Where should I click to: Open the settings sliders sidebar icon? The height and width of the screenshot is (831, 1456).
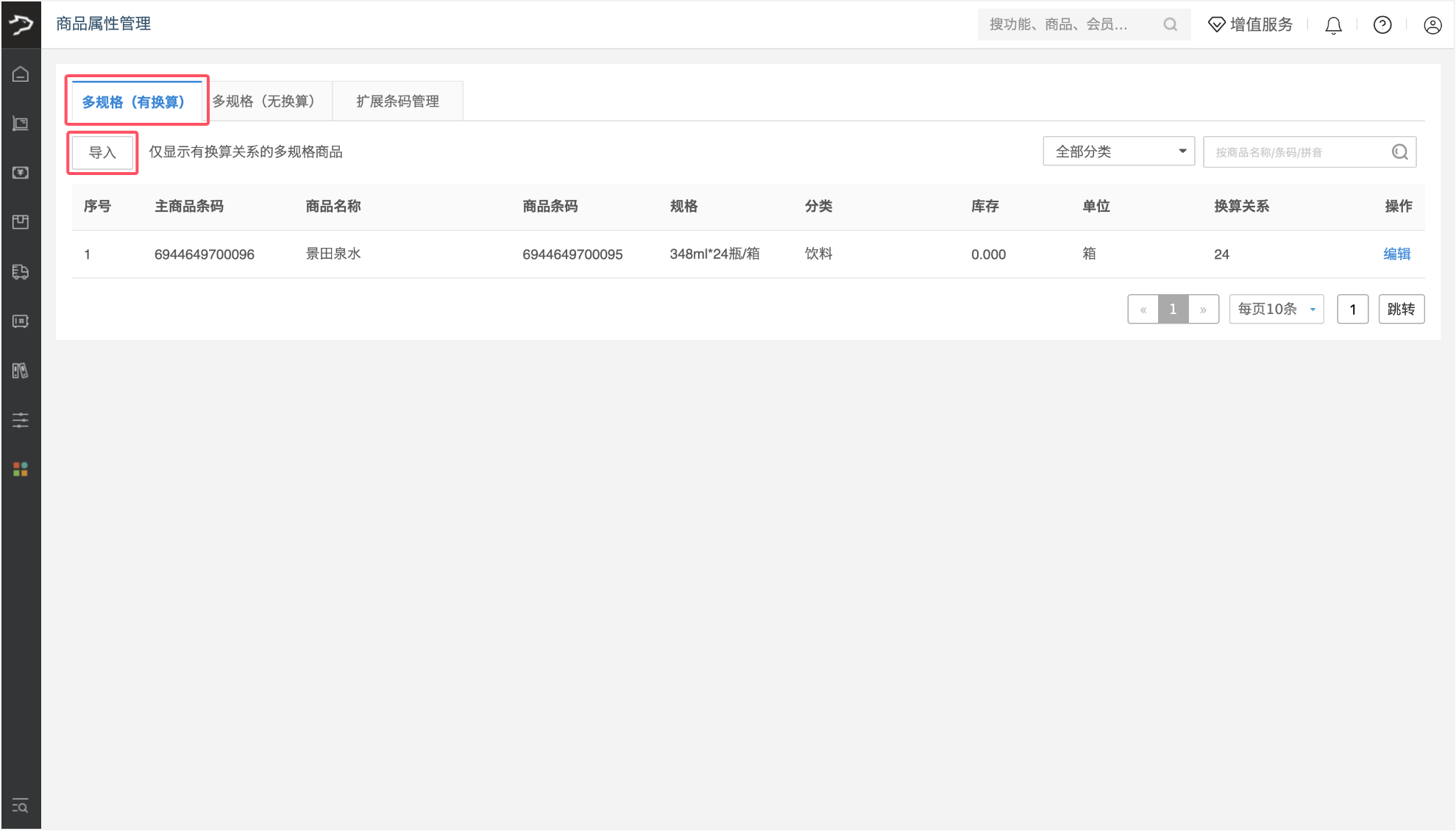21,420
